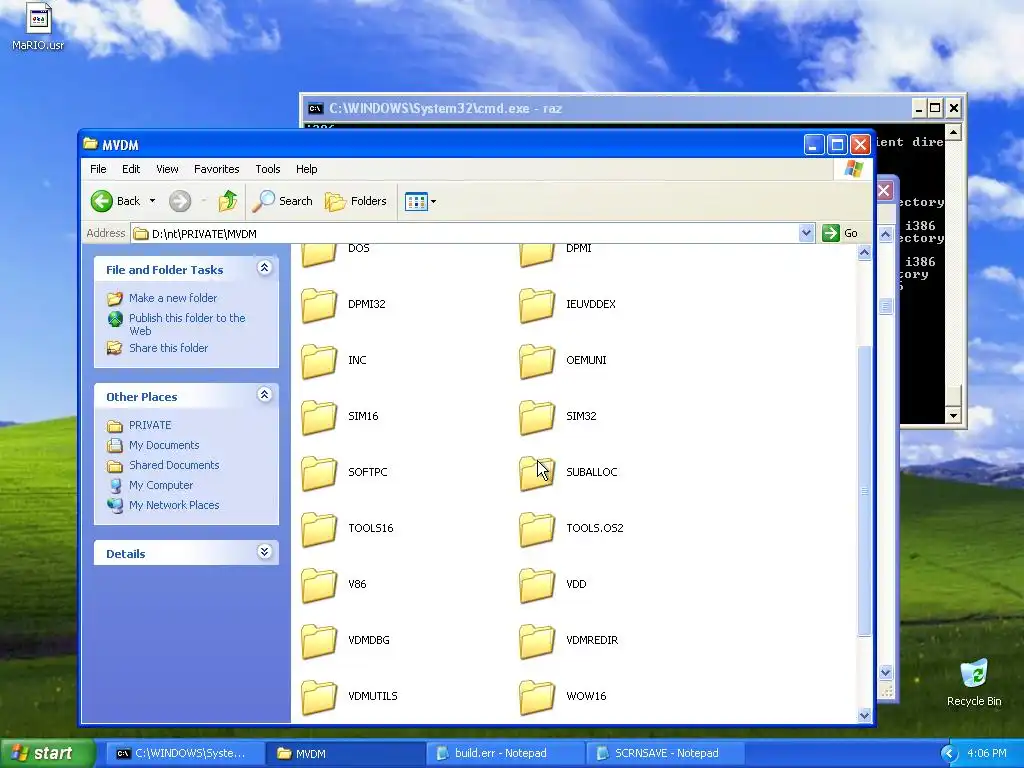Collapse the Other Places panel

coord(264,394)
